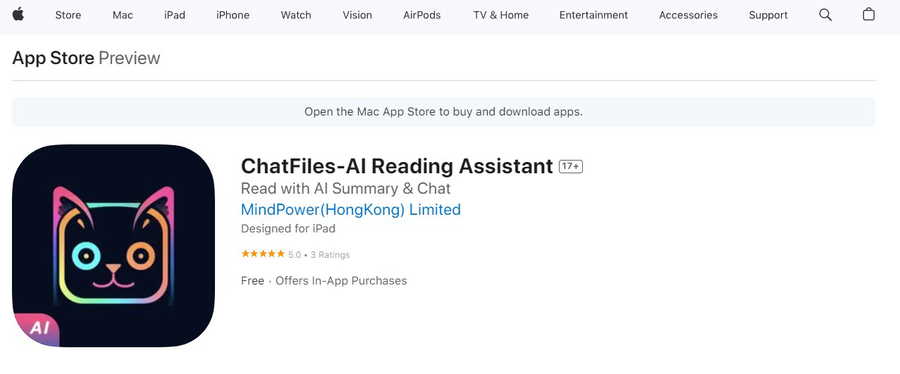Viewport: 900px width, 374px height.
Task: Click the 17+ age rating badge
Action: (x=571, y=166)
